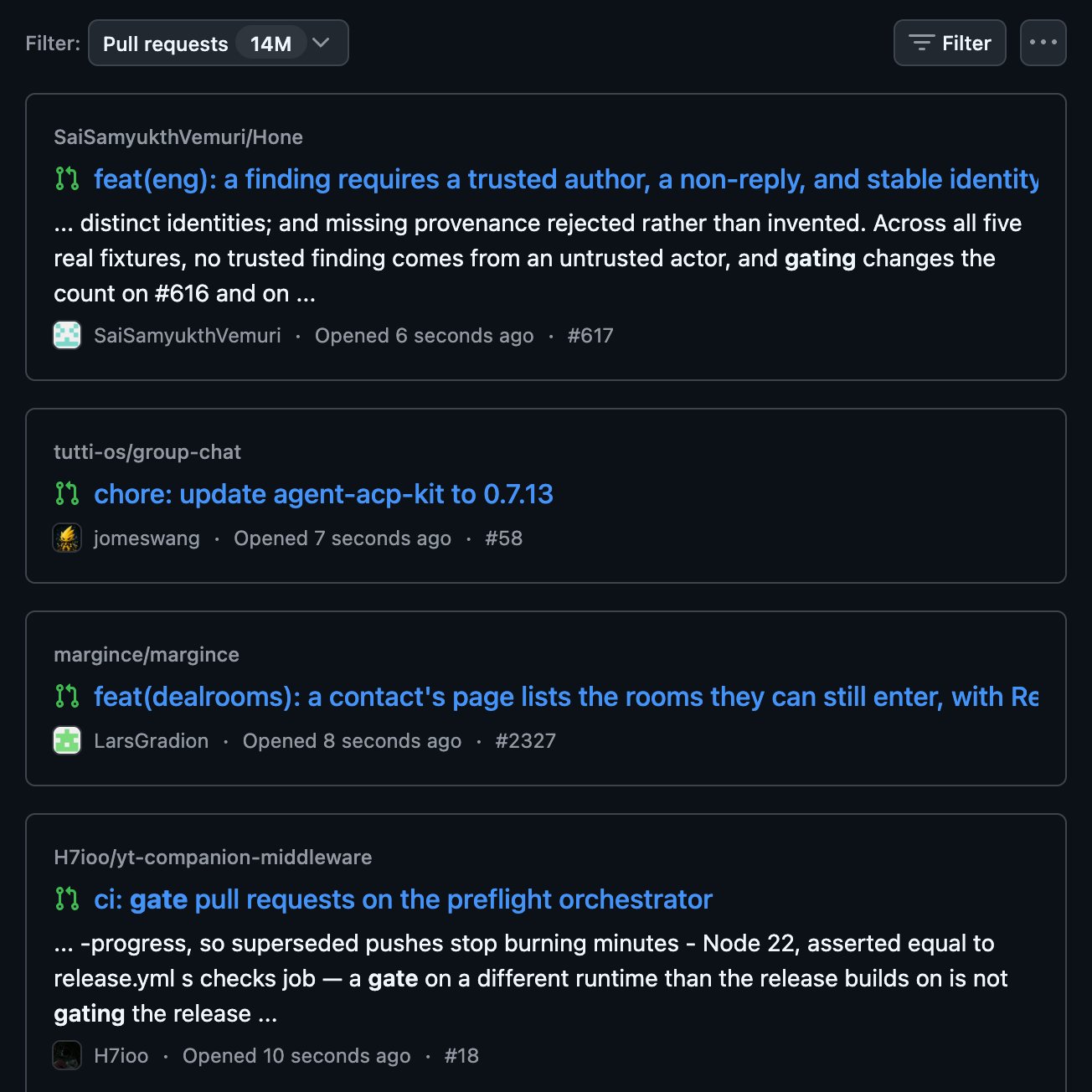Click the chevron in the Pull requests selector
This screenshot has height=1092, width=1092.
pos(321,43)
